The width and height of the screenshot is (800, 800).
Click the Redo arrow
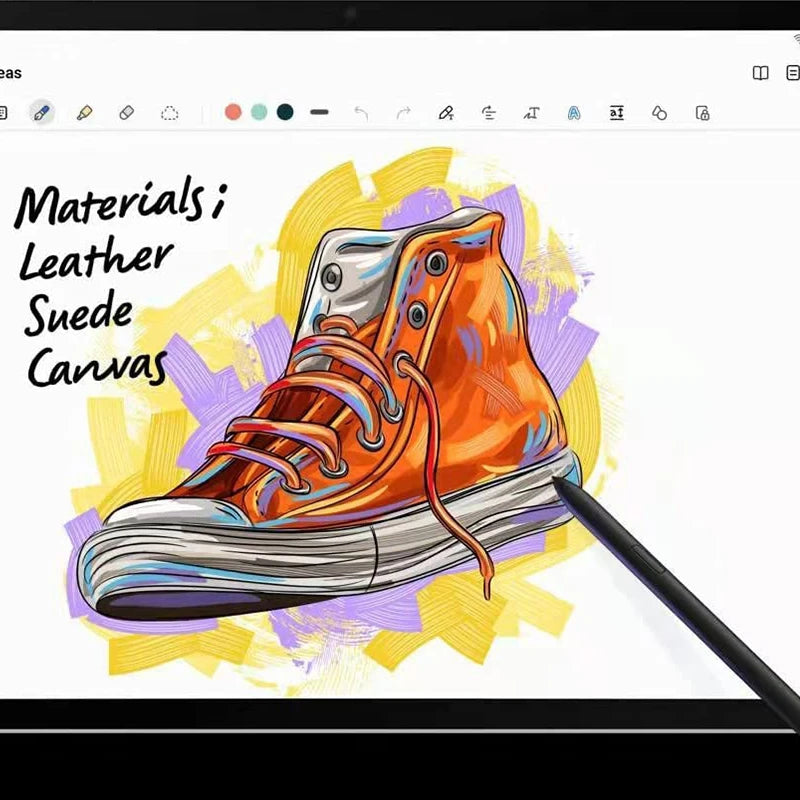404,113
